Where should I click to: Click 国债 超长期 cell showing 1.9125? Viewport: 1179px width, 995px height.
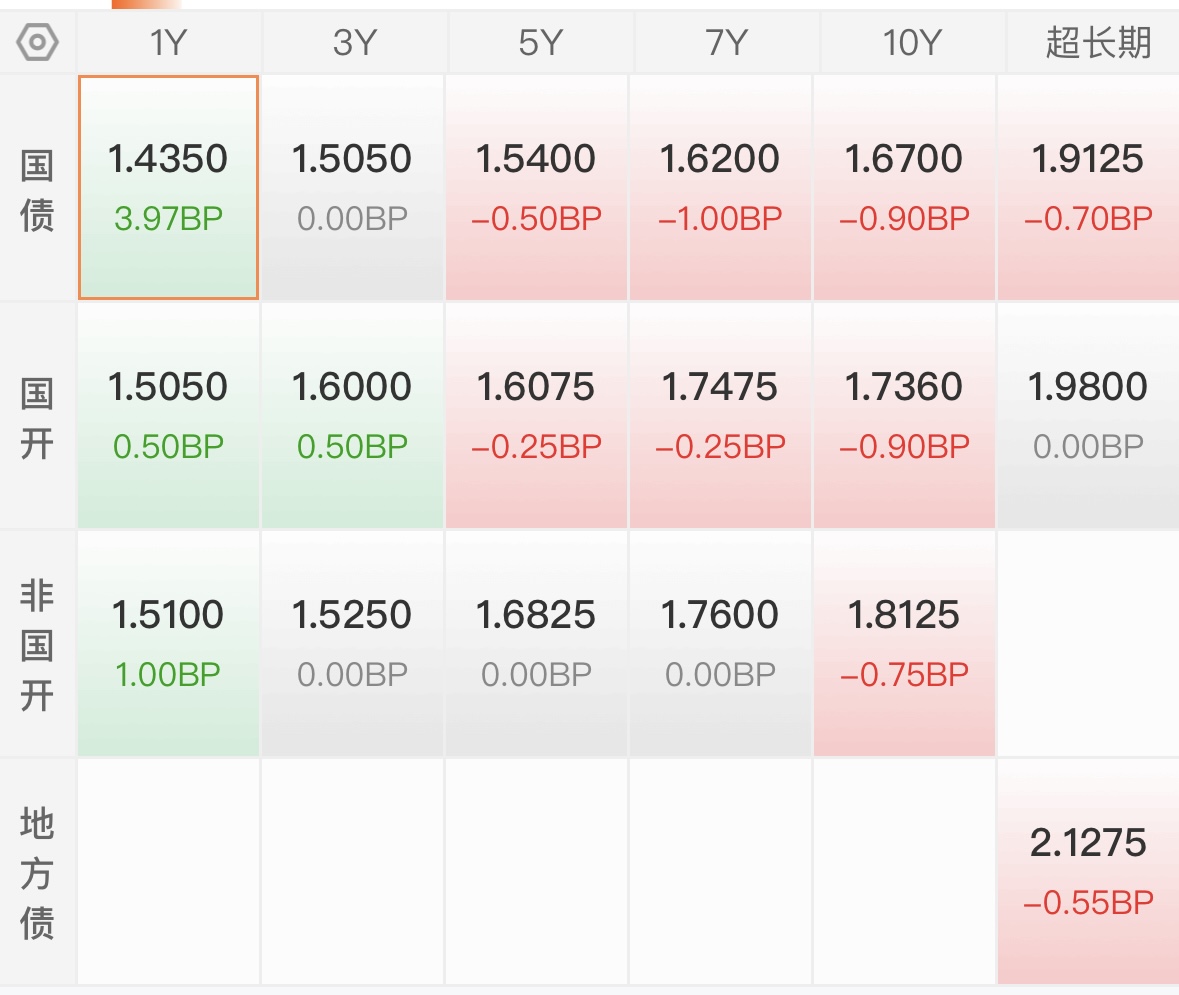(x=1089, y=187)
